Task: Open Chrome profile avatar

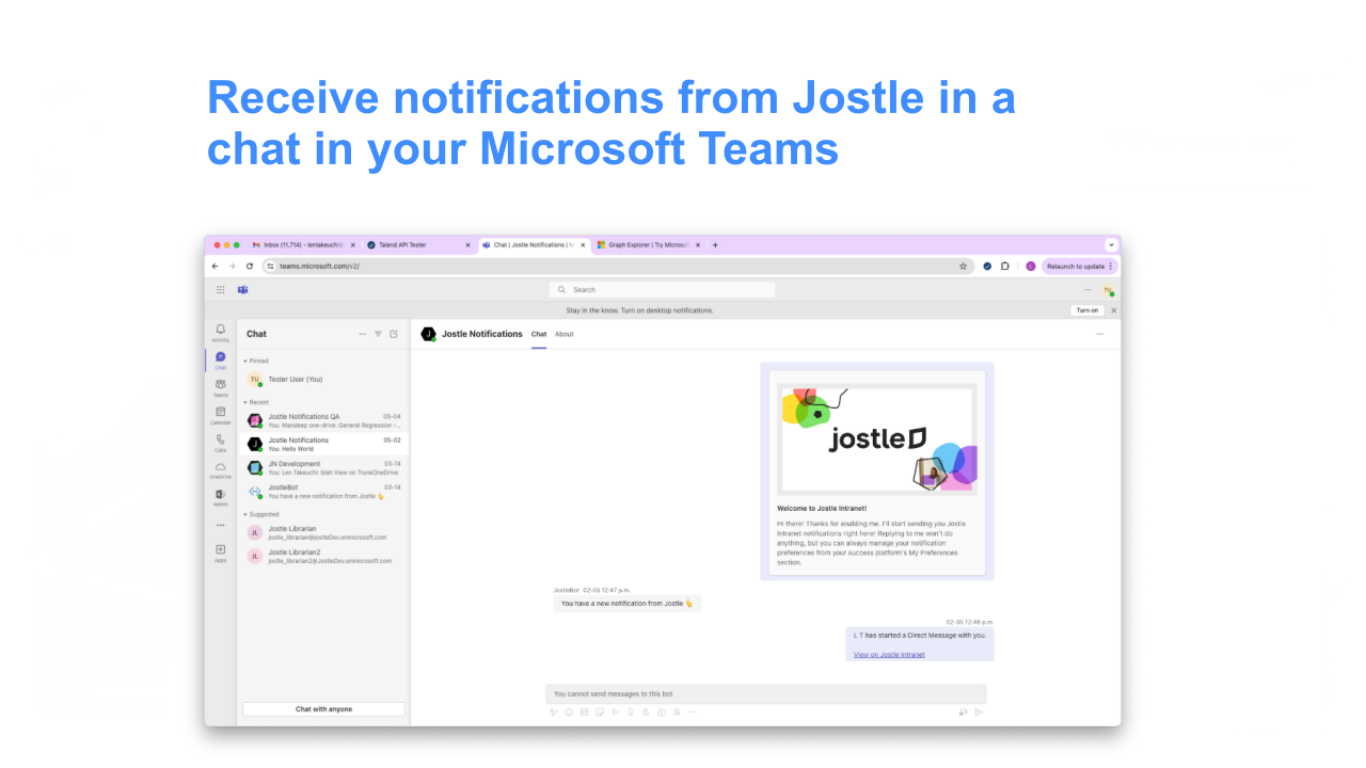Action: (x=1031, y=266)
